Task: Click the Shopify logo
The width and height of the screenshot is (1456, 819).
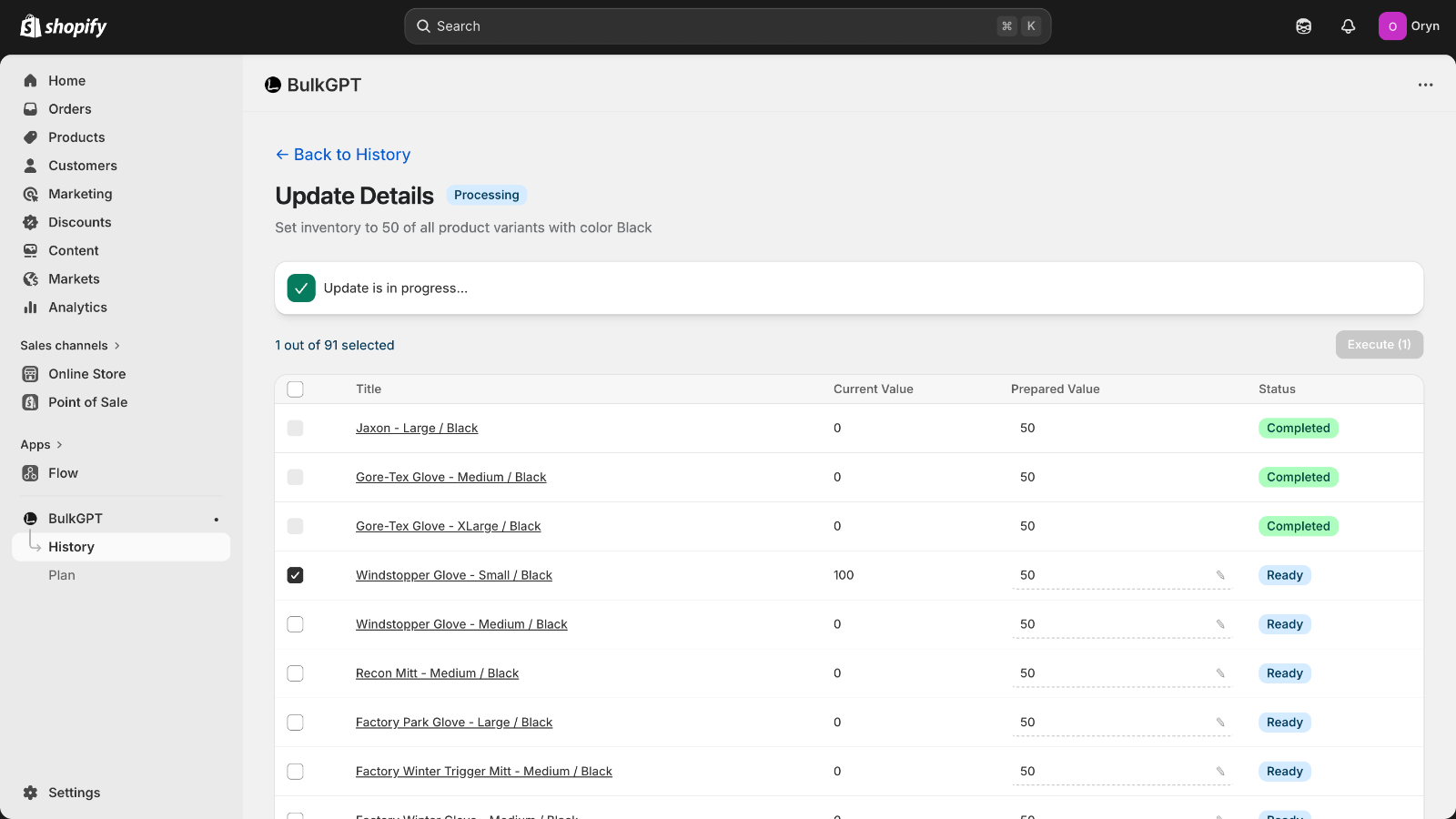Action: (62, 26)
